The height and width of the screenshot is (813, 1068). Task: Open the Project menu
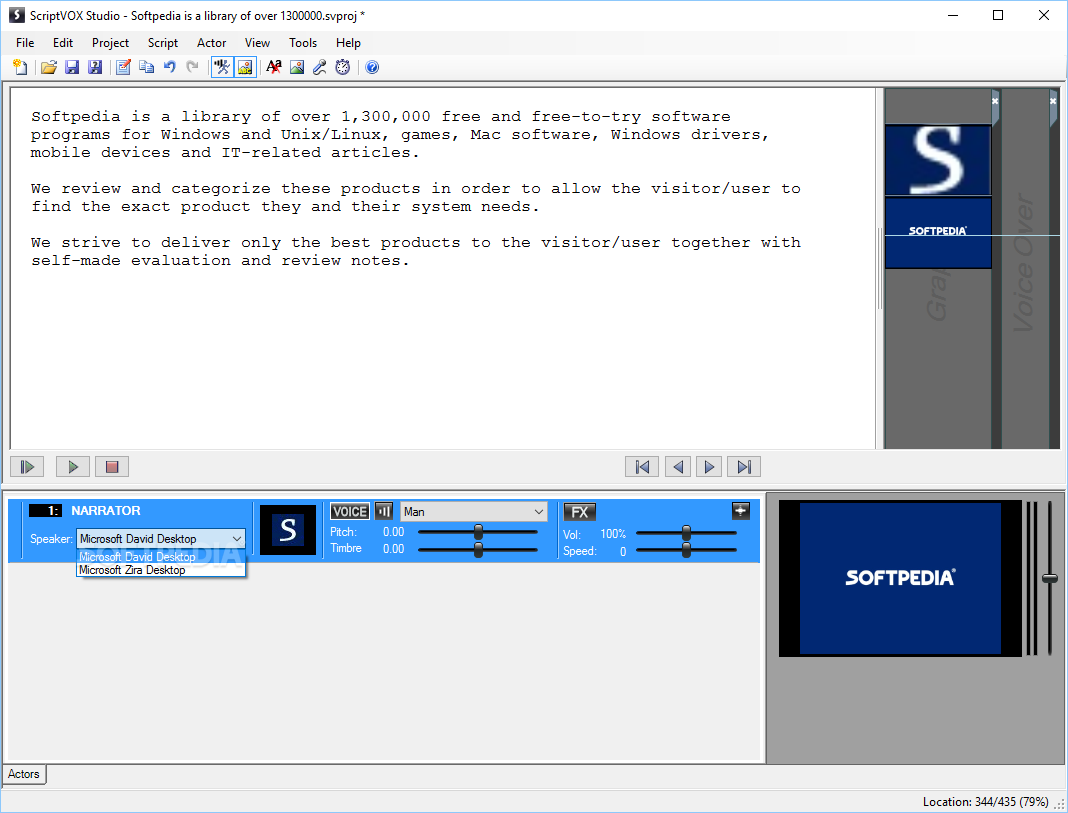110,43
